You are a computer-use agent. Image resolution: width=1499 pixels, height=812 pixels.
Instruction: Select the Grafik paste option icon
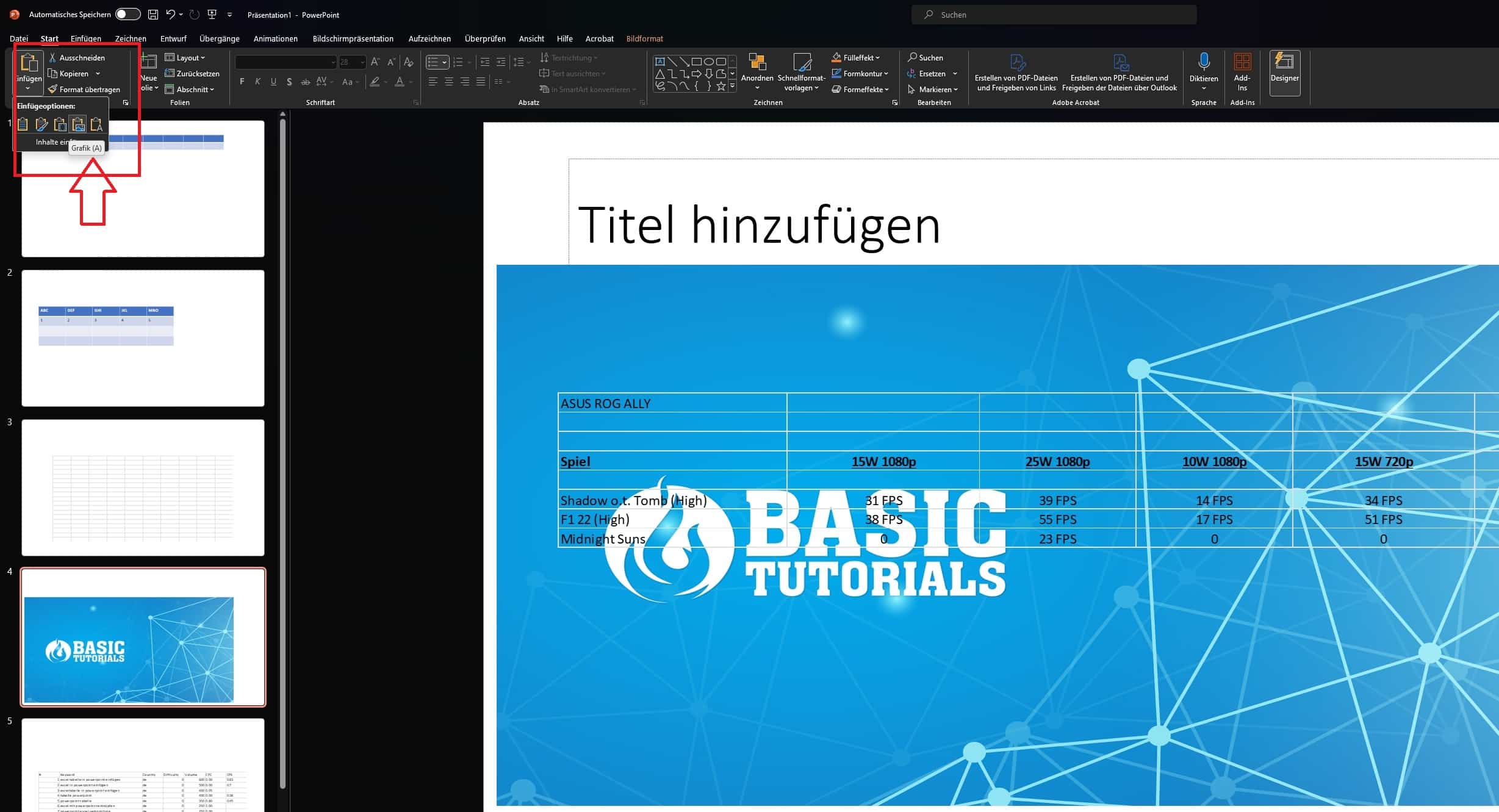pyautogui.click(x=78, y=124)
